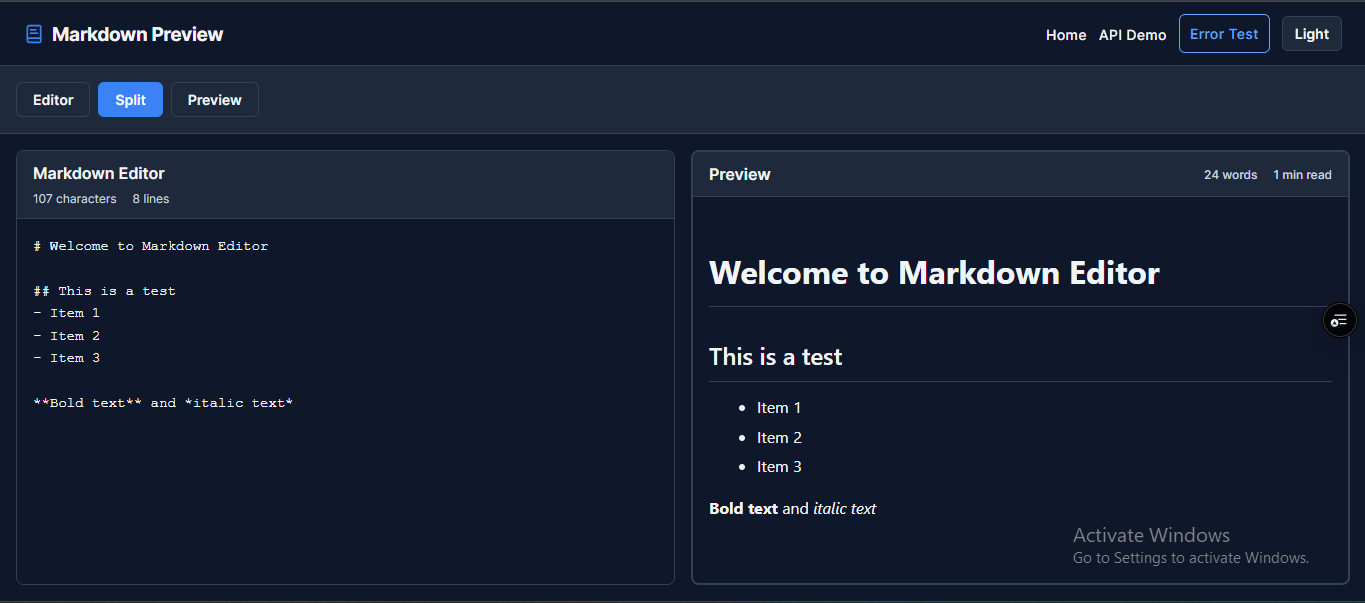The height and width of the screenshot is (603, 1365).
Task: Click the 'Preview' panel heading
Action: point(739,174)
